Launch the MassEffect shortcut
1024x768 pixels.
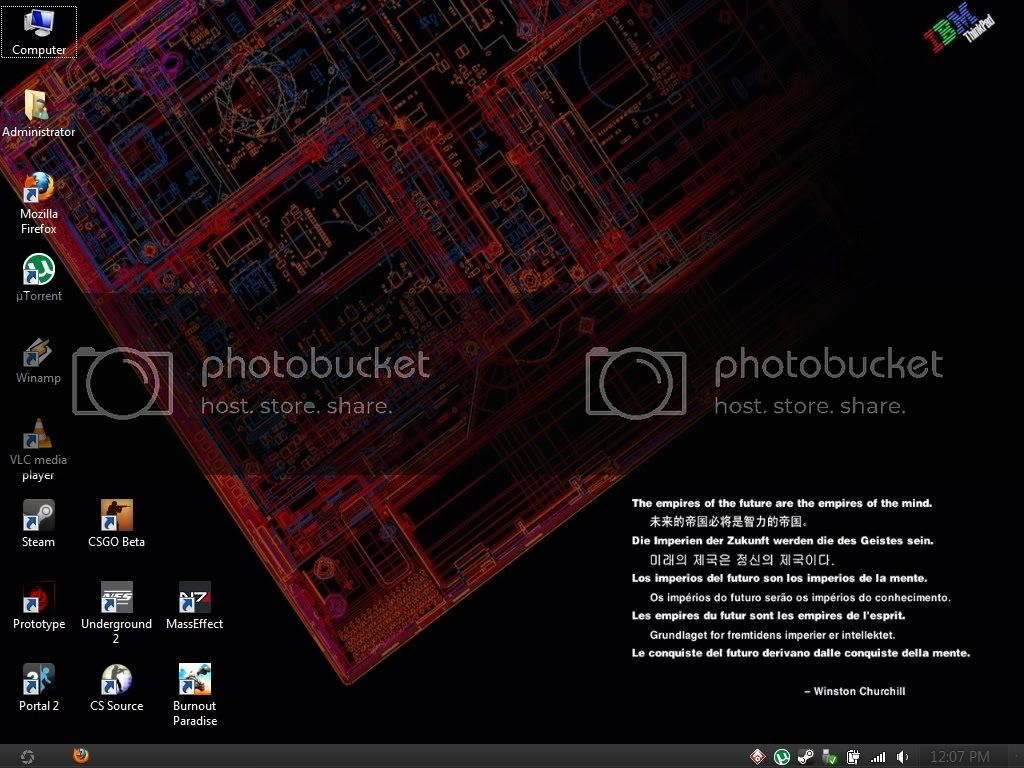tap(194, 599)
